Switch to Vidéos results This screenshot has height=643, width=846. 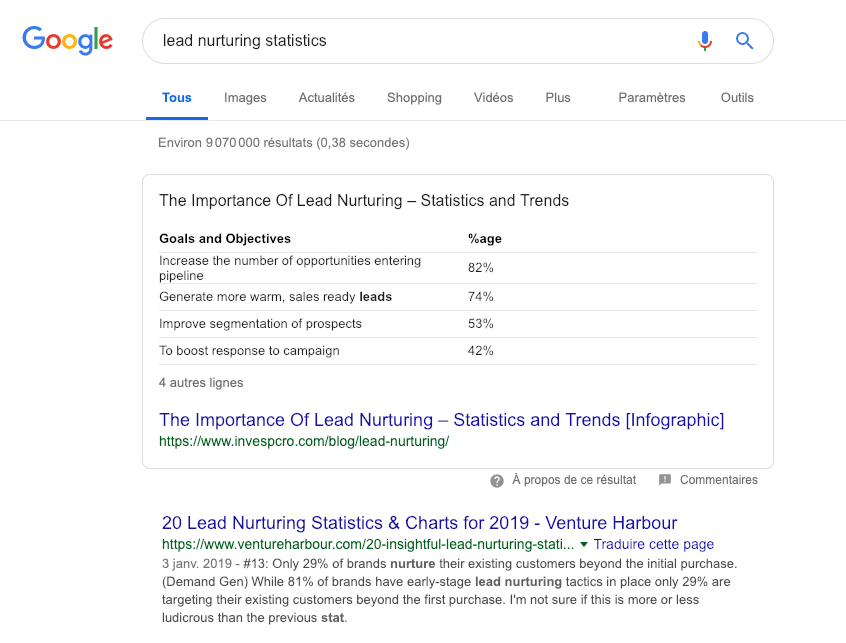[493, 98]
